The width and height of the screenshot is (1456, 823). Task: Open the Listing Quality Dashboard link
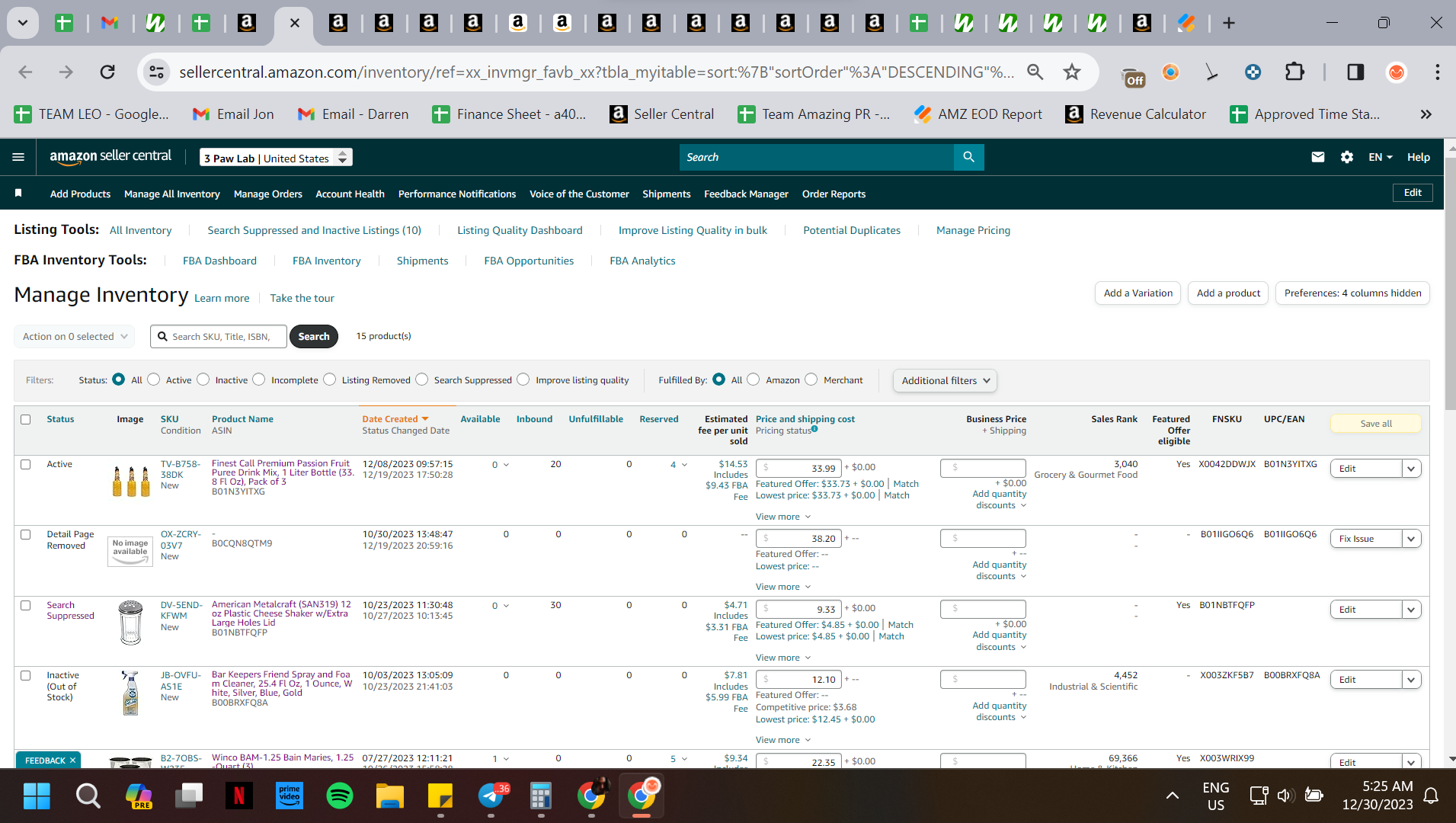click(x=520, y=230)
